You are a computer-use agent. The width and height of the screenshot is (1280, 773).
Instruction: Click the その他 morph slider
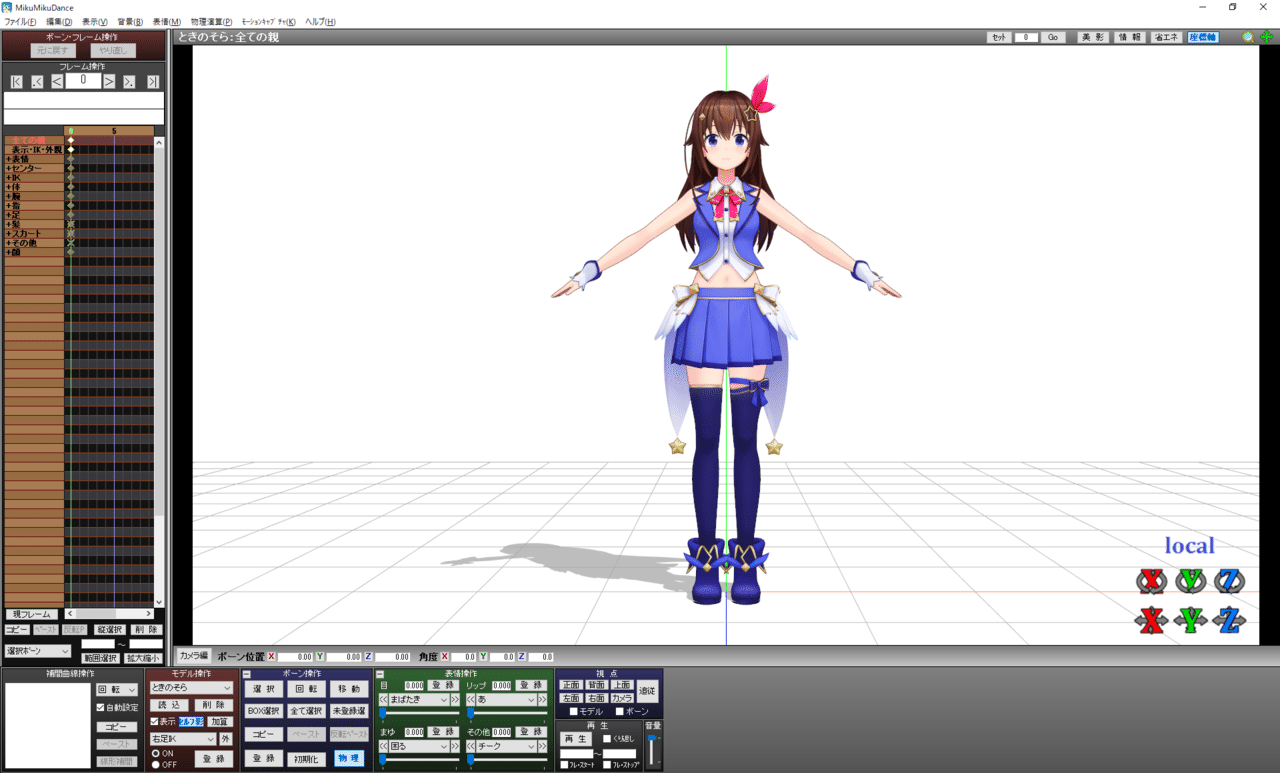click(x=507, y=759)
